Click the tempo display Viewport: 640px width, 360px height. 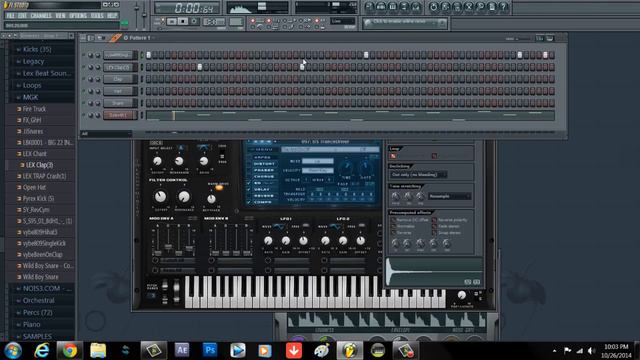tap(214, 22)
